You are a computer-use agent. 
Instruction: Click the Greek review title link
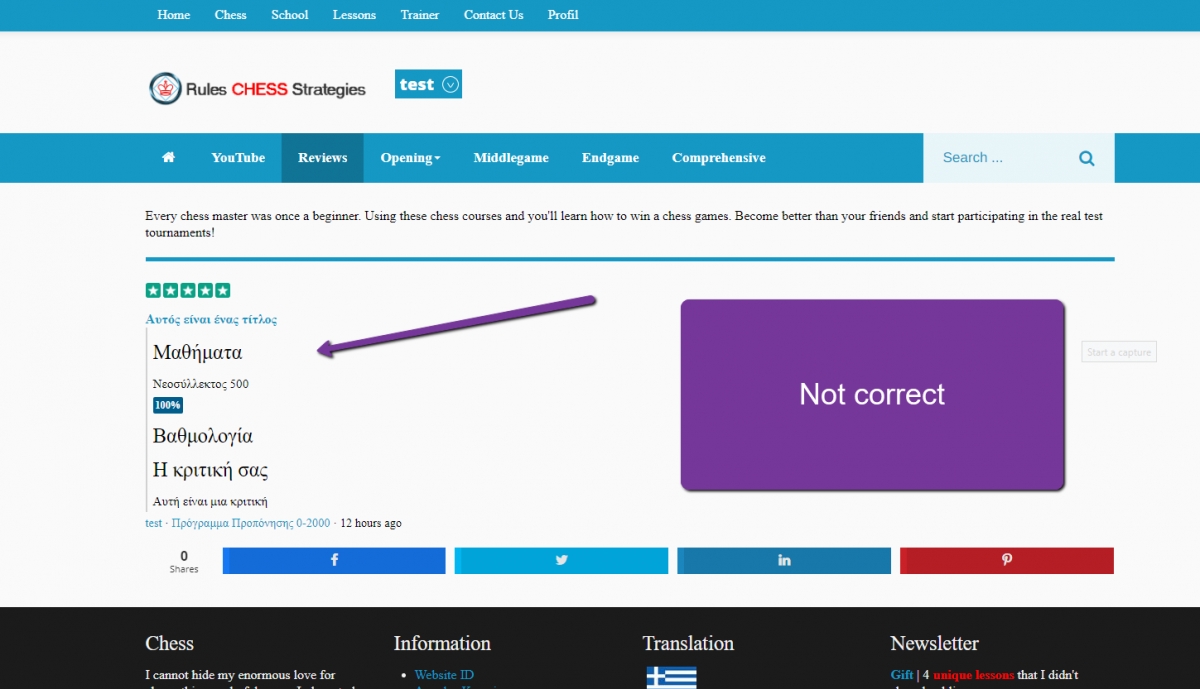click(211, 320)
